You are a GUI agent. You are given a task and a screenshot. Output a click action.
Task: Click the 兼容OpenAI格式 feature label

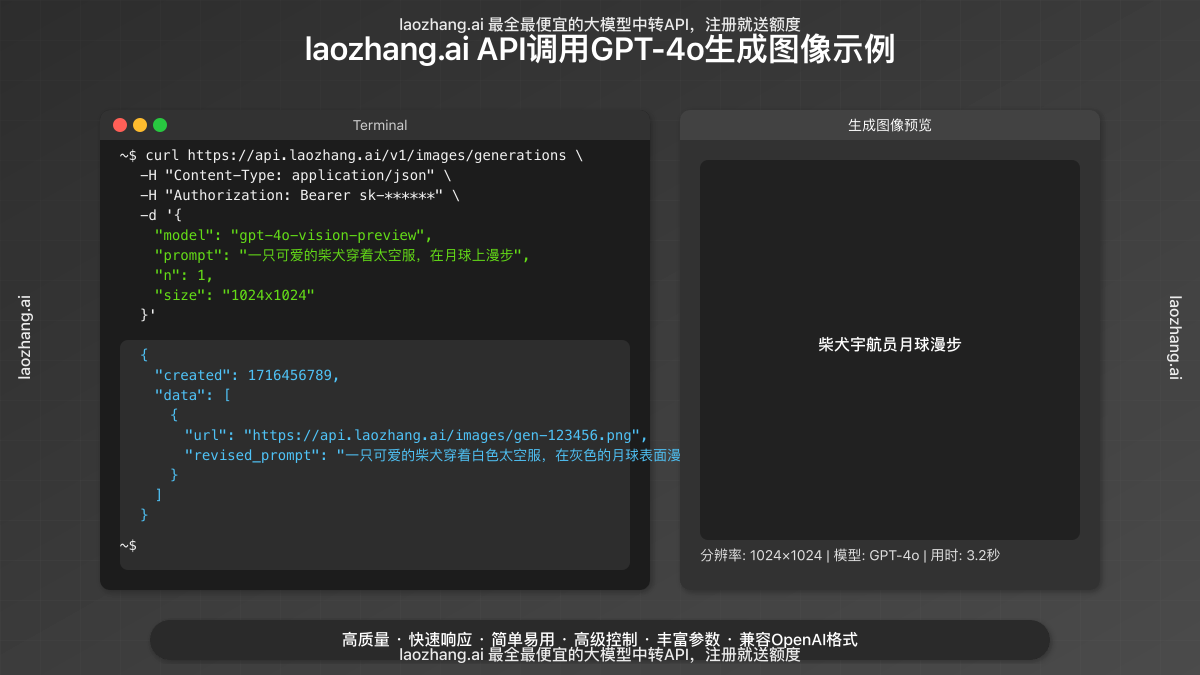tap(798, 640)
